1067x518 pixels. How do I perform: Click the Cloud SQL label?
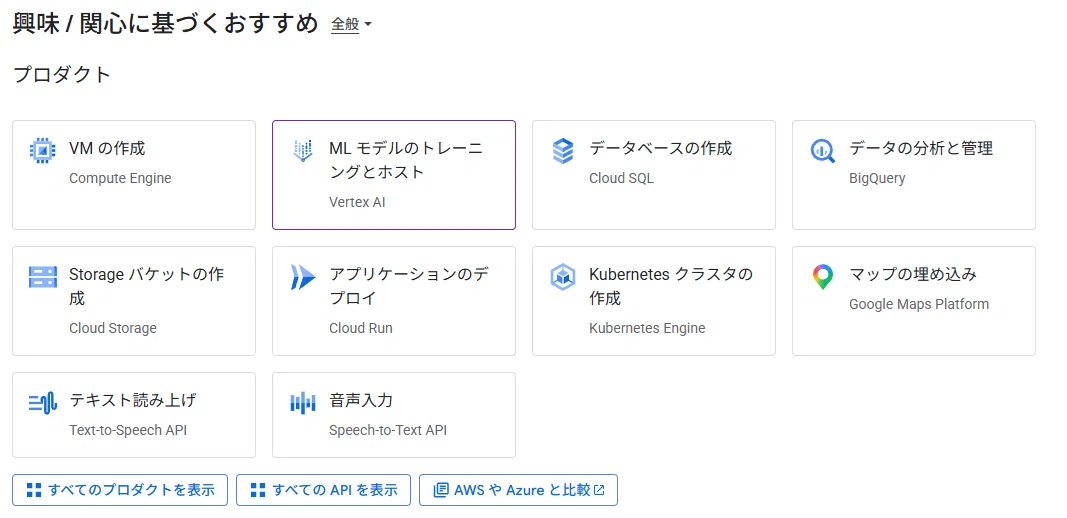621,179
